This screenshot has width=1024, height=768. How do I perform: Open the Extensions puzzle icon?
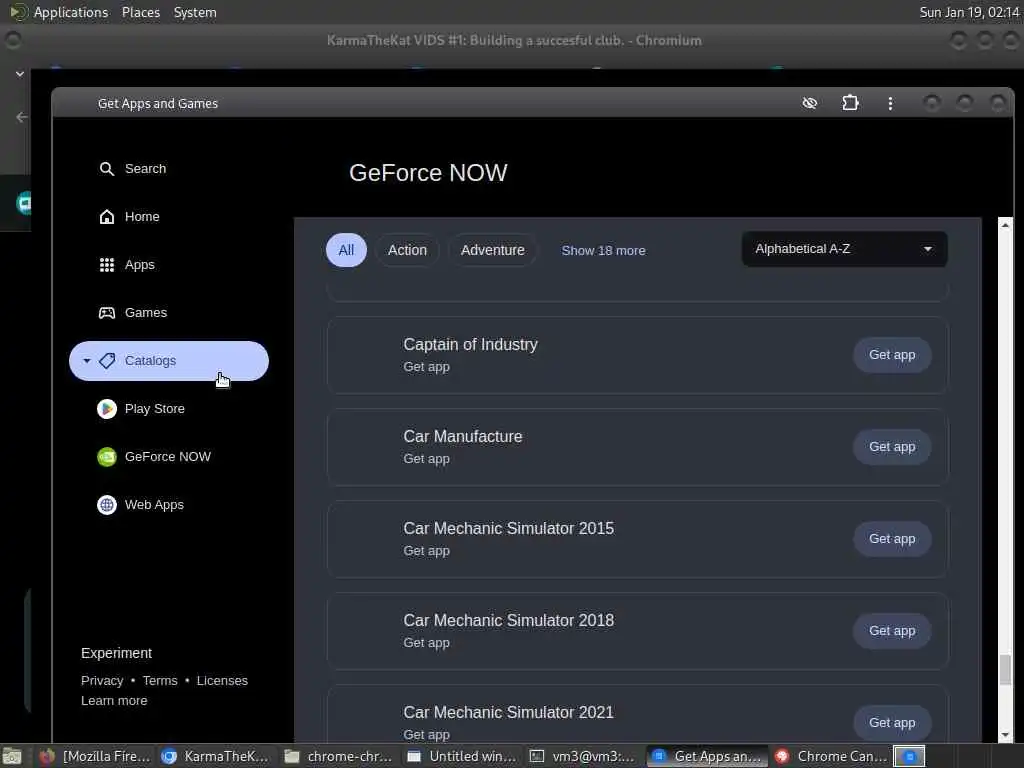[x=850, y=103]
